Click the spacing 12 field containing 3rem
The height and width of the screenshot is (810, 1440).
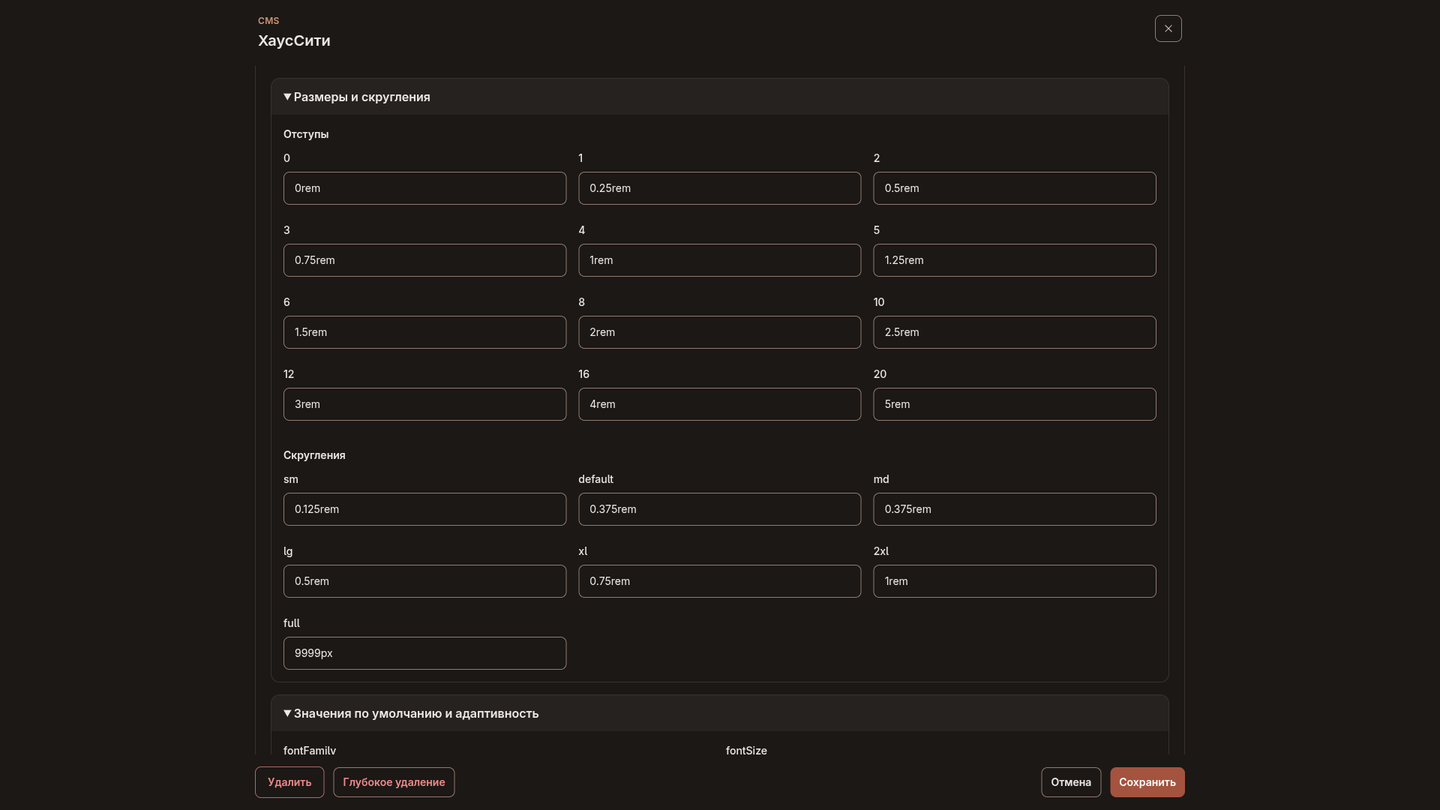[425, 404]
